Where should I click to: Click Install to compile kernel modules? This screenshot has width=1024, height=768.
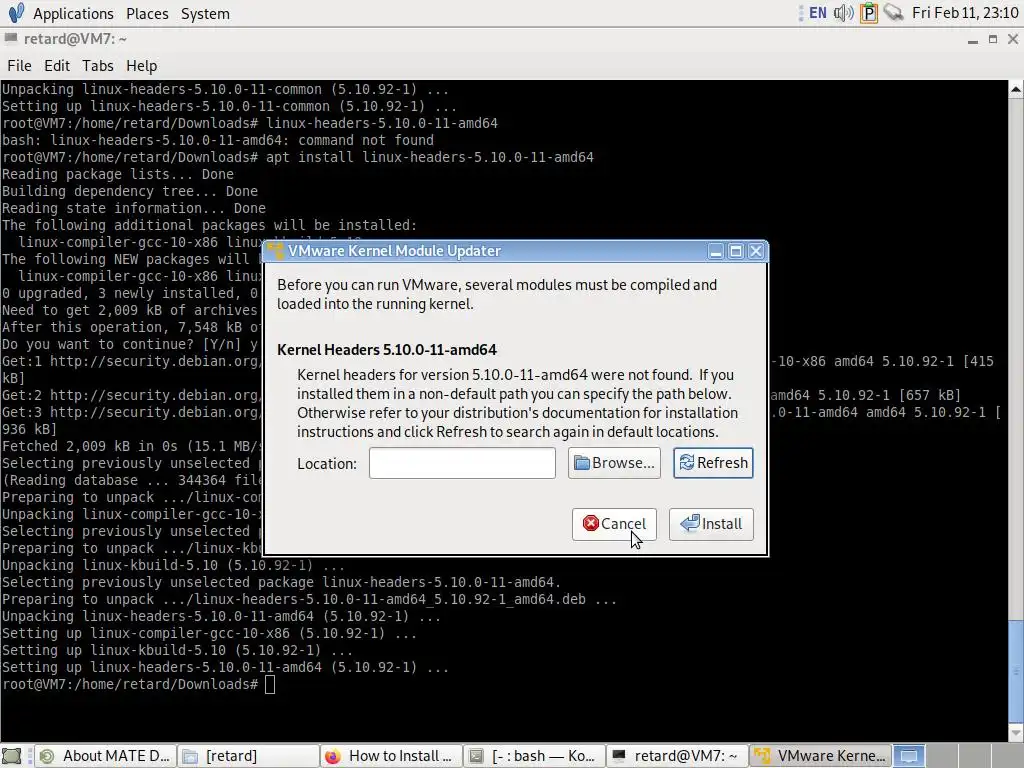(711, 524)
